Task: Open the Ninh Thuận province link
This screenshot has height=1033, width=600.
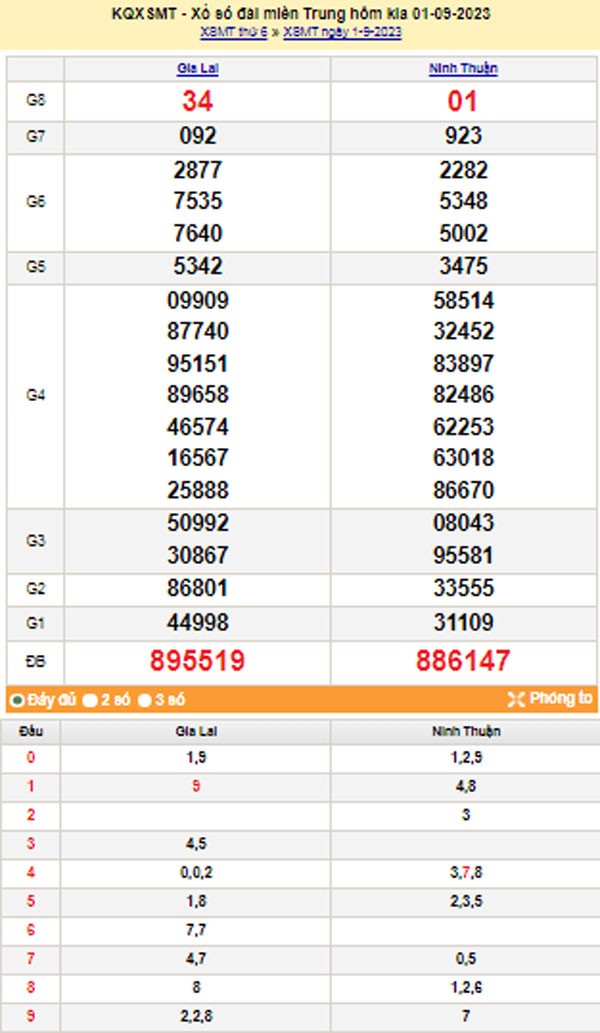Action: click(463, 69)
